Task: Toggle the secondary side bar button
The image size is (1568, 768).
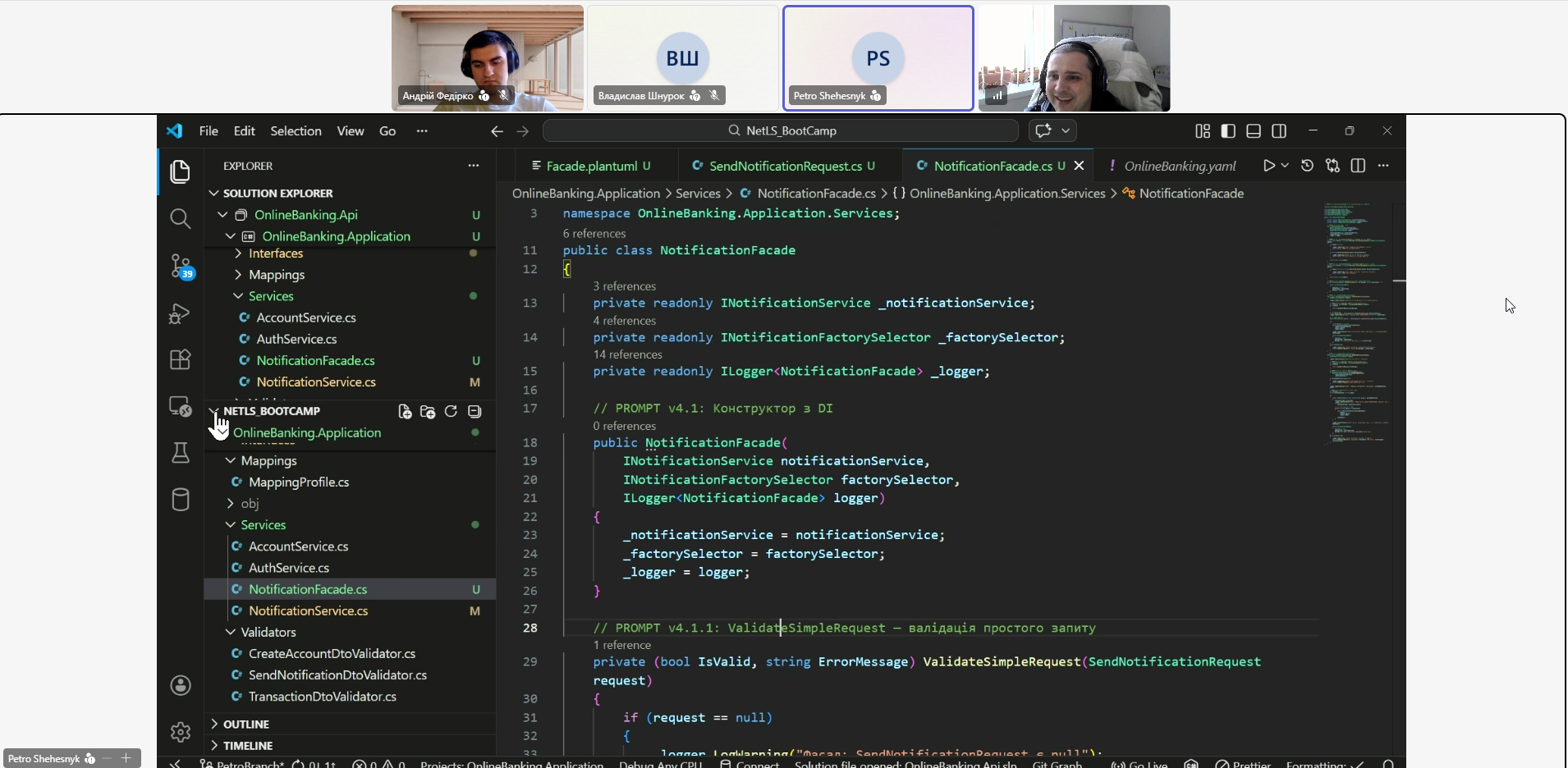Action: (x=1279, y=131)
